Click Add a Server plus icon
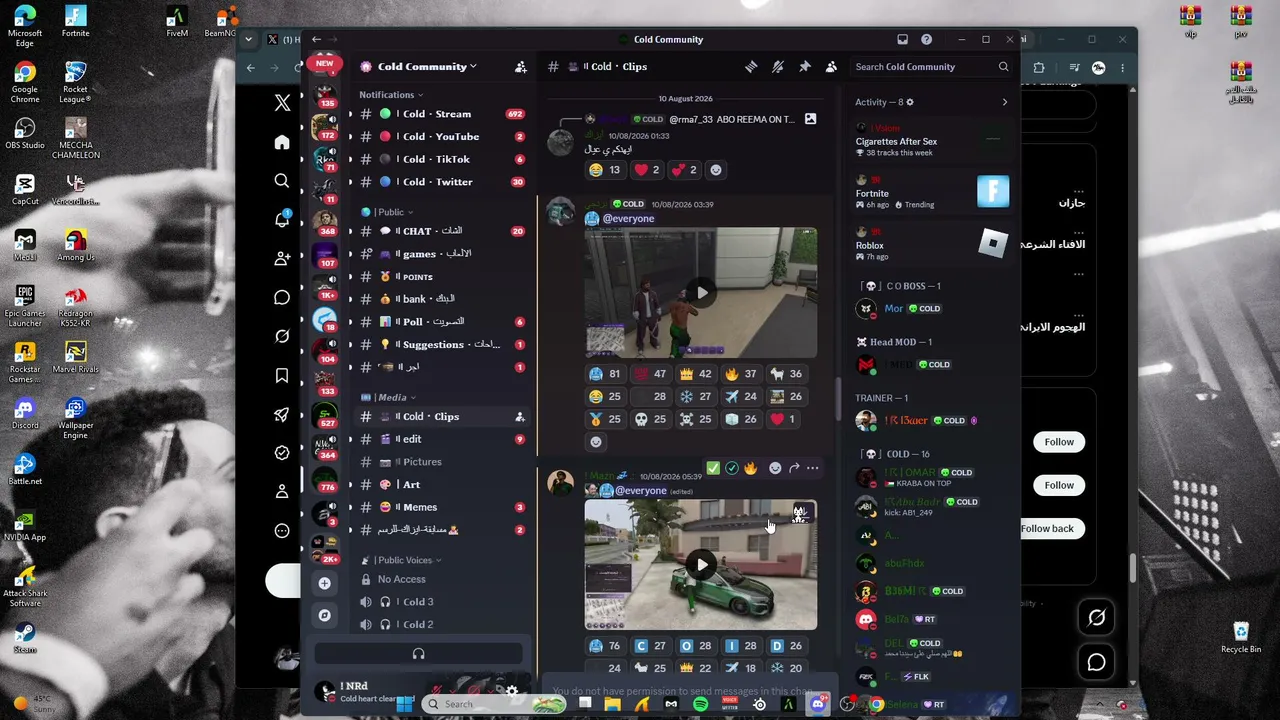The image size is (1280, 720). (x=324, y=583)
